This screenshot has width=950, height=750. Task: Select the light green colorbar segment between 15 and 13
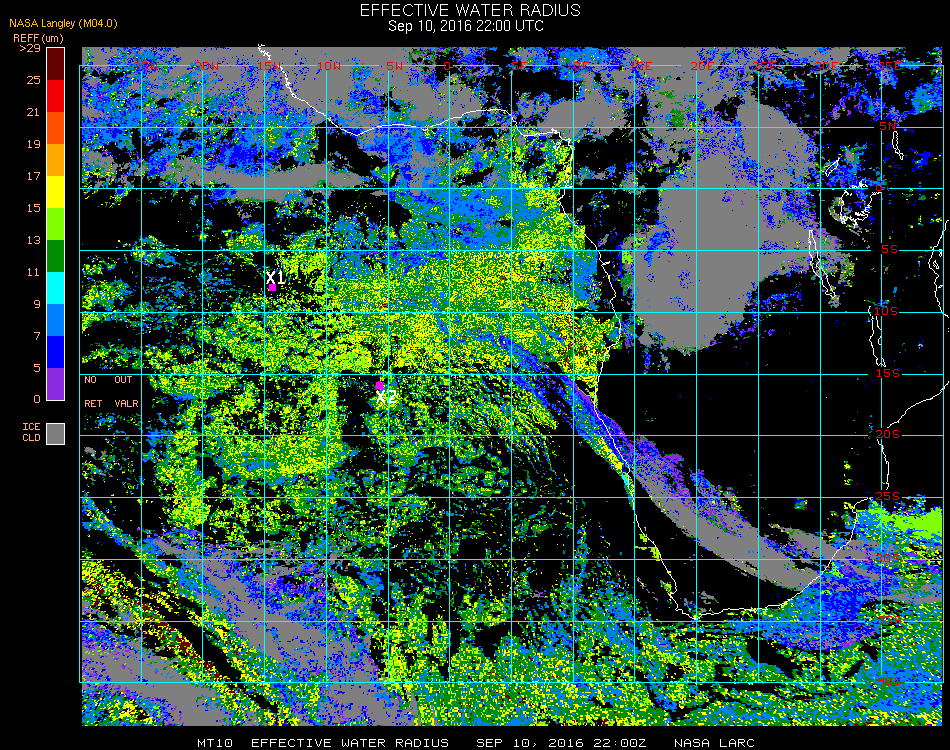tap(56, 224)
